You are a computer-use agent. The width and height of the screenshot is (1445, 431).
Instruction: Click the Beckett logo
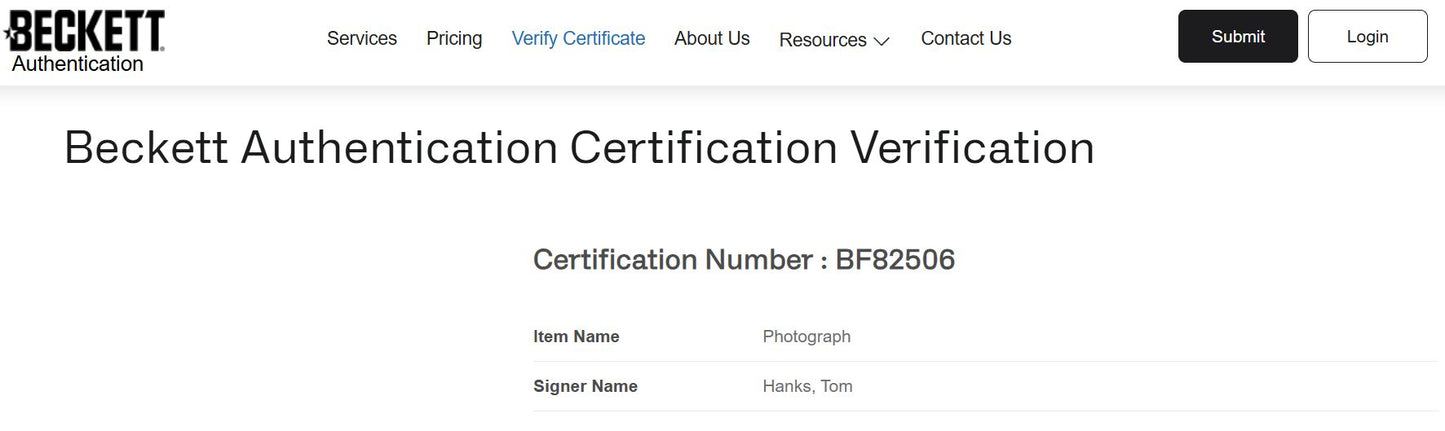coord(85,32)
